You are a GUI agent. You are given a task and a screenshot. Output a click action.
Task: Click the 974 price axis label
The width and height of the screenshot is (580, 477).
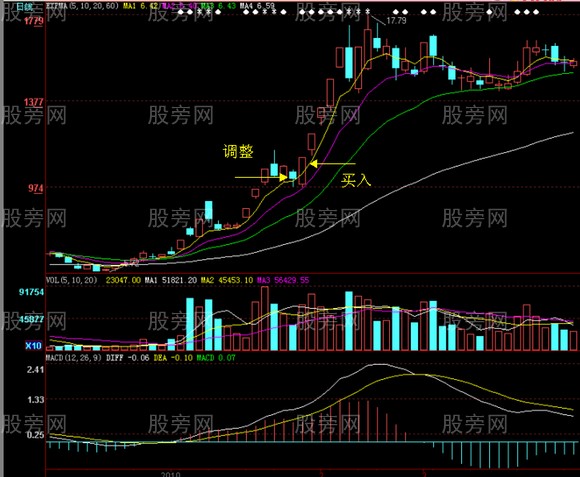(x=36, y=188)
